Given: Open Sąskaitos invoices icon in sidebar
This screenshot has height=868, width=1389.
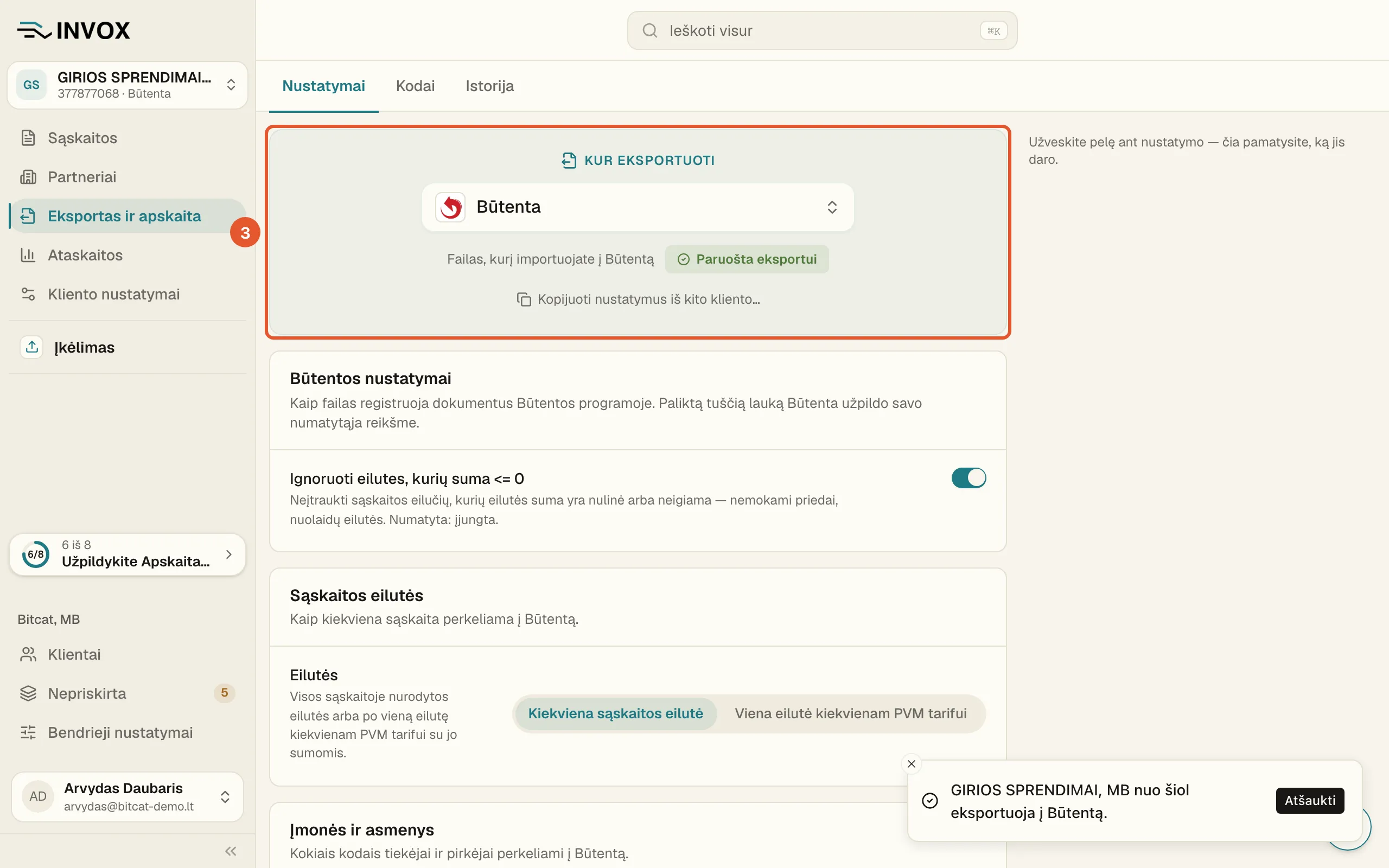Looking at the screenshot, I should (x=28, y=138).
